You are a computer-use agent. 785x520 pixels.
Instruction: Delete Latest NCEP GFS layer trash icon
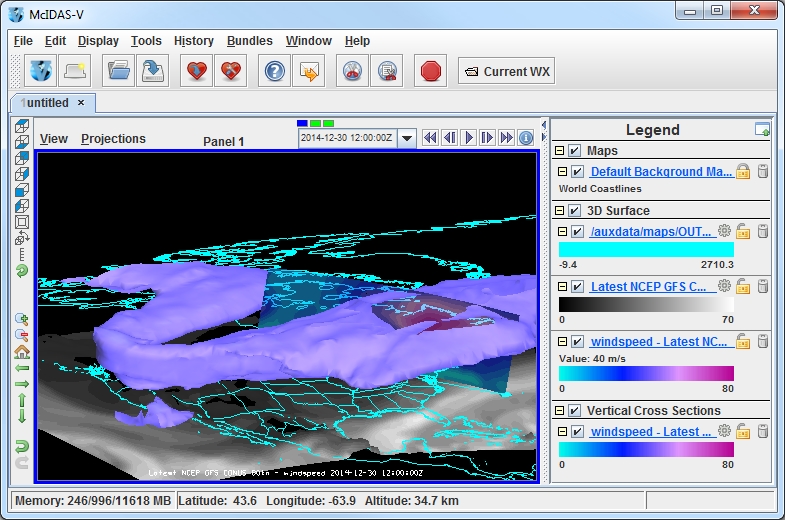[x=762, y=286]
